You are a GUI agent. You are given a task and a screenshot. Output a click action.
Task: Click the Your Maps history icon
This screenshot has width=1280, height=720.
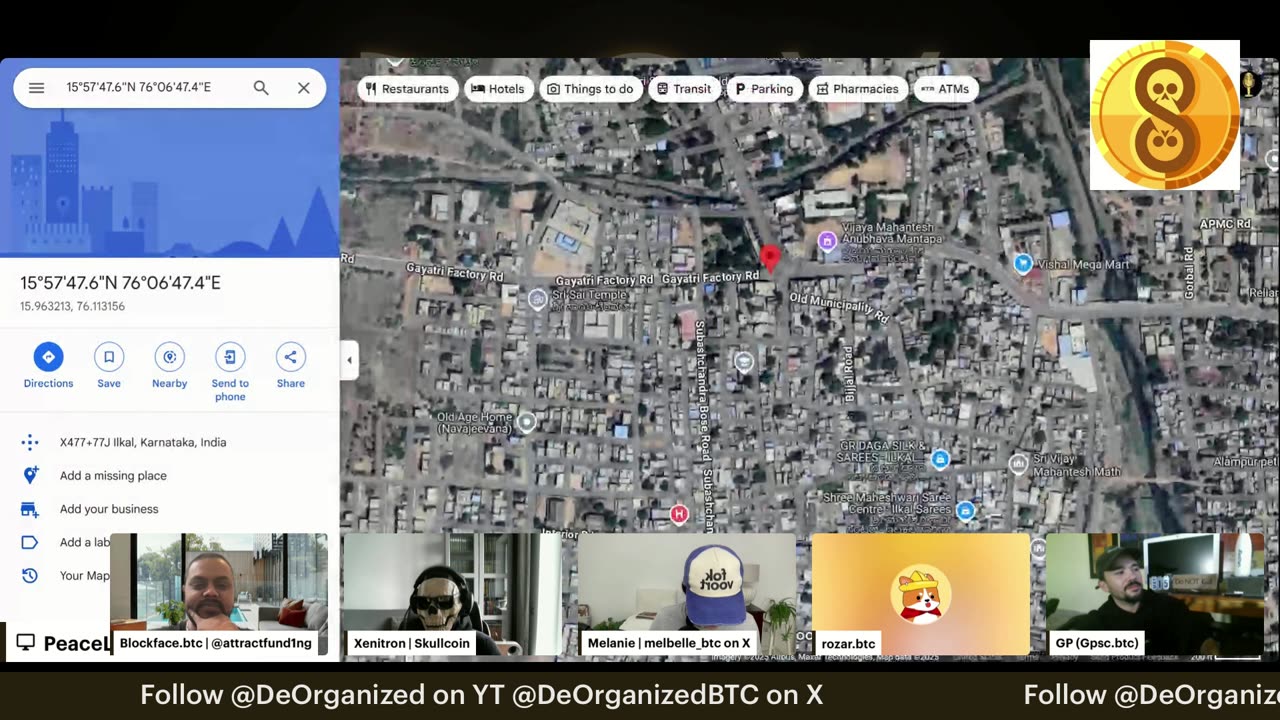pyautogui.click(x=30, y=575)
